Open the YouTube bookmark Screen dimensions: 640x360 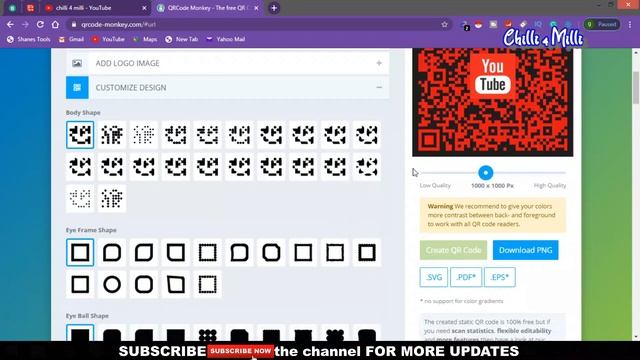click(x=108, y=39)
